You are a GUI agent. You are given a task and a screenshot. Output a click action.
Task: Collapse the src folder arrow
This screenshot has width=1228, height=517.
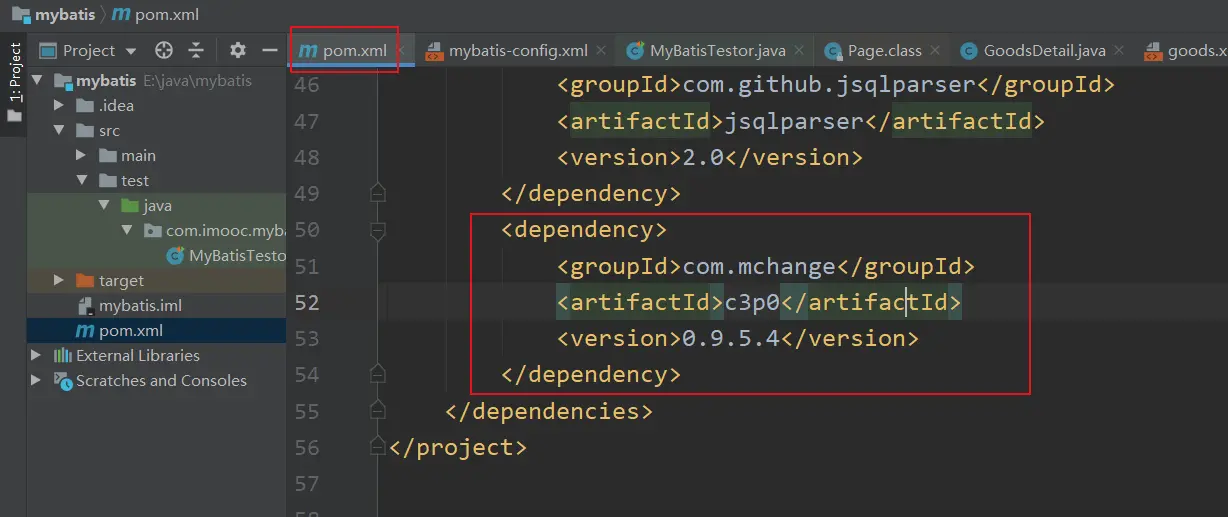coord(60,131)
